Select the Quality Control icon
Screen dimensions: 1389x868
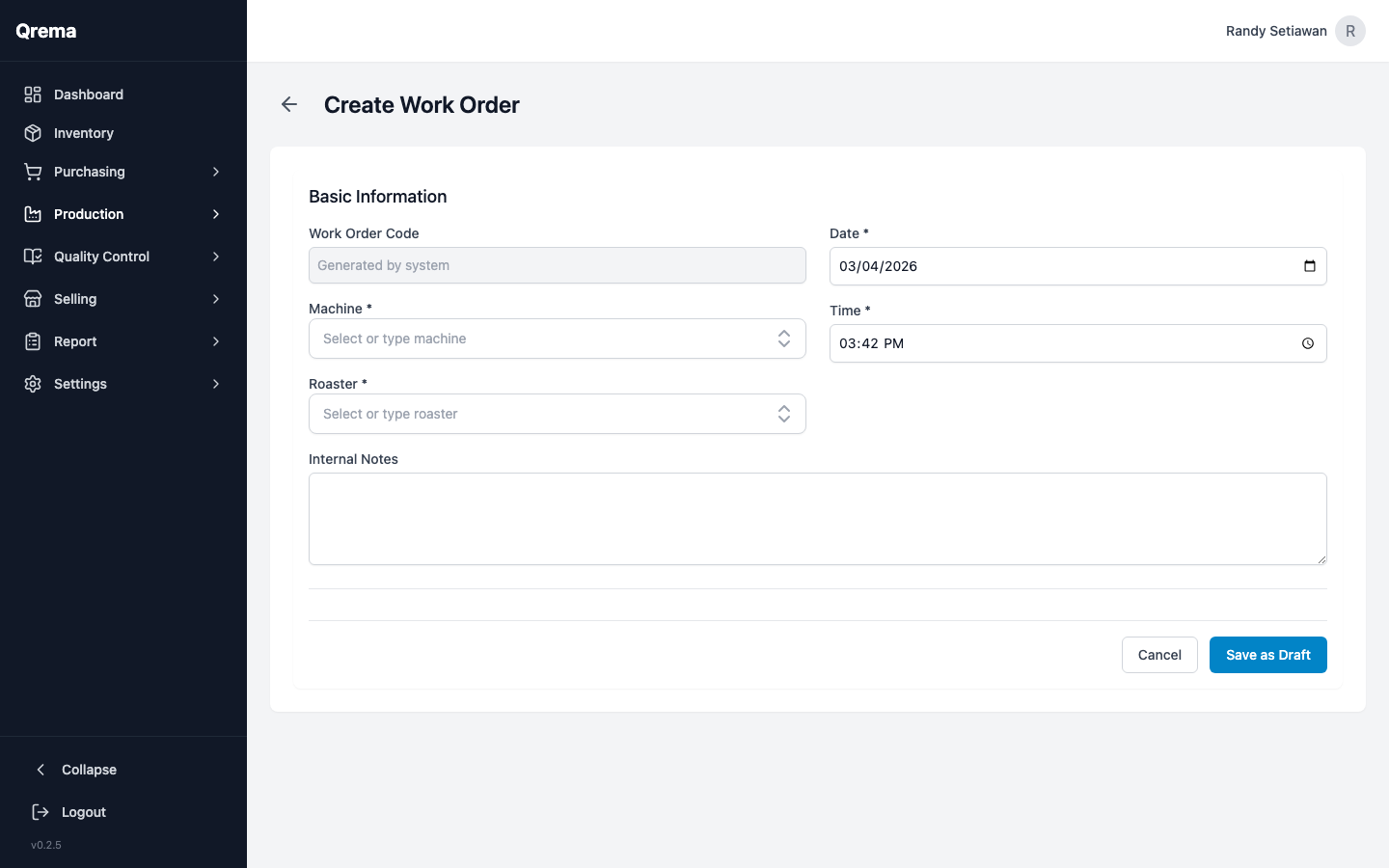pos(32,257)
